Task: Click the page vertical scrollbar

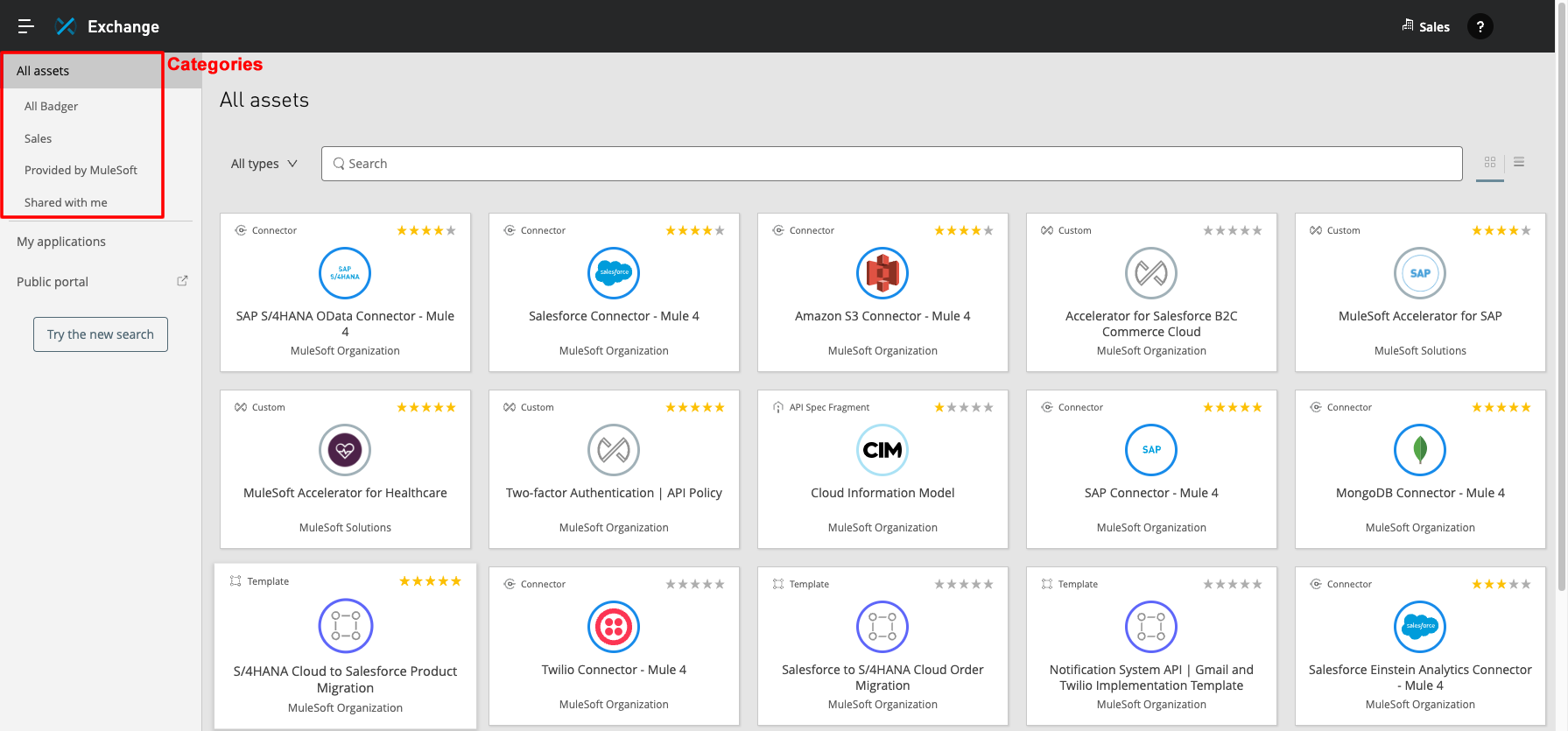Action: pos(1561,298)
